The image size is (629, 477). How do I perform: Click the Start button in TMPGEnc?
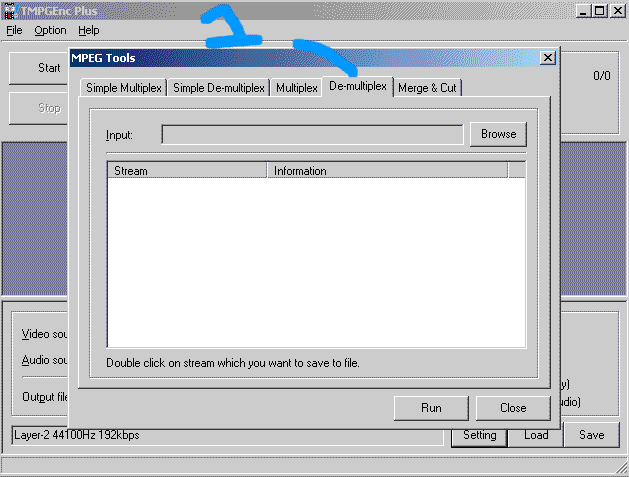[x=39, y=68]
